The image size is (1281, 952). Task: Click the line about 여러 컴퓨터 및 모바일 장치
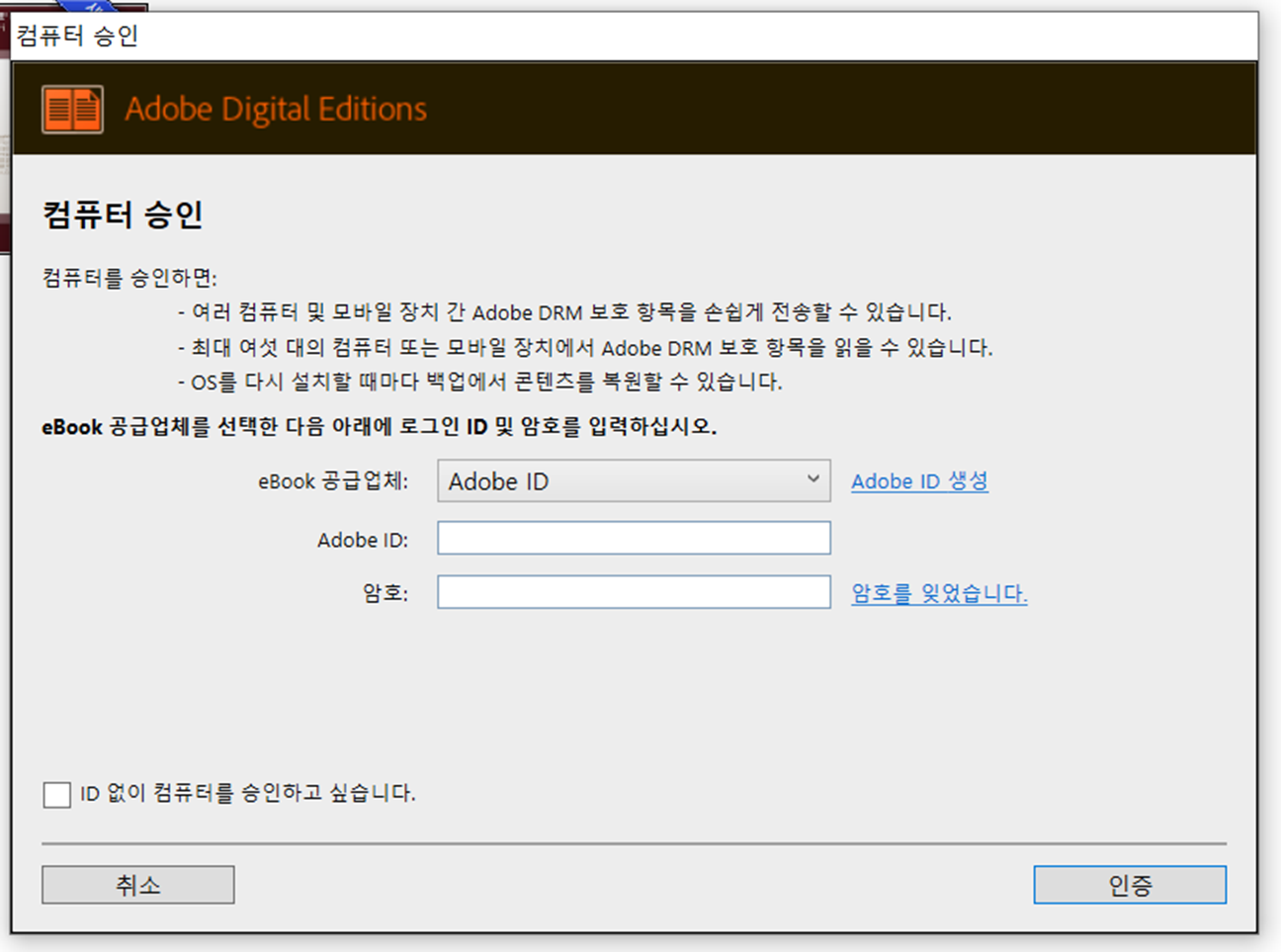tap(564, 312)
